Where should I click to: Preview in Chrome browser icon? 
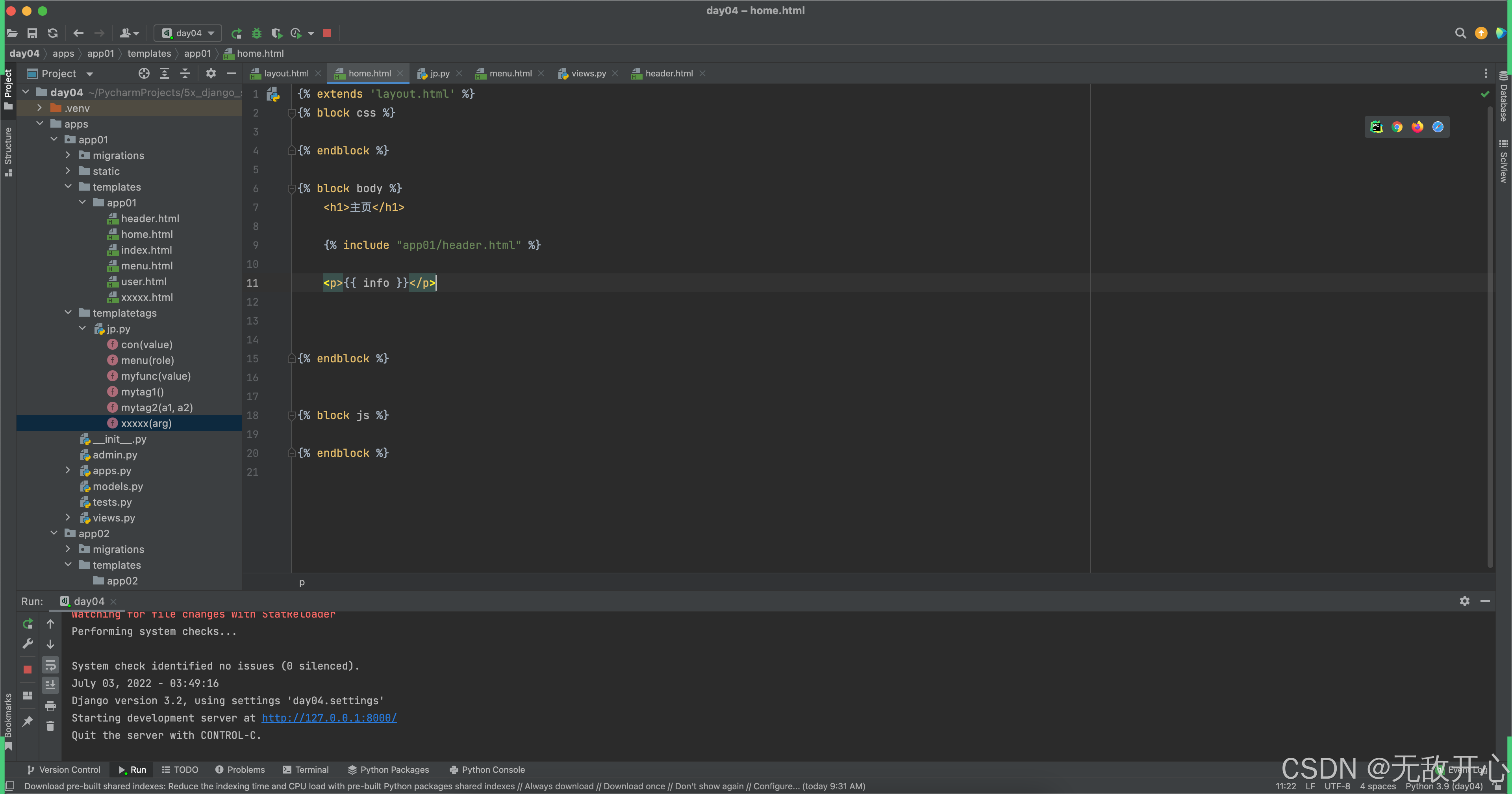(x=1397, y=127)
